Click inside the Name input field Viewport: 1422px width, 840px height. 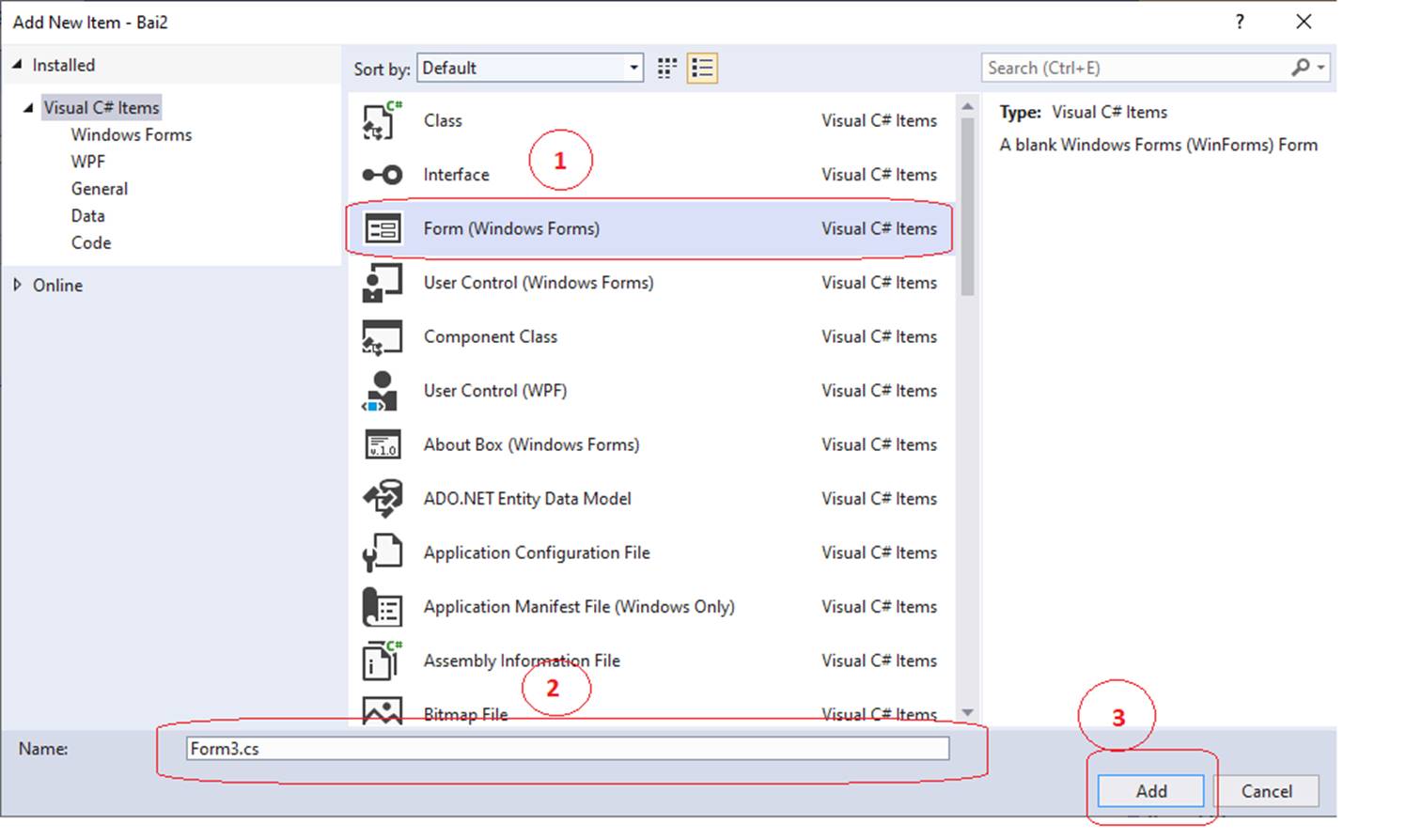coord(564,749)
